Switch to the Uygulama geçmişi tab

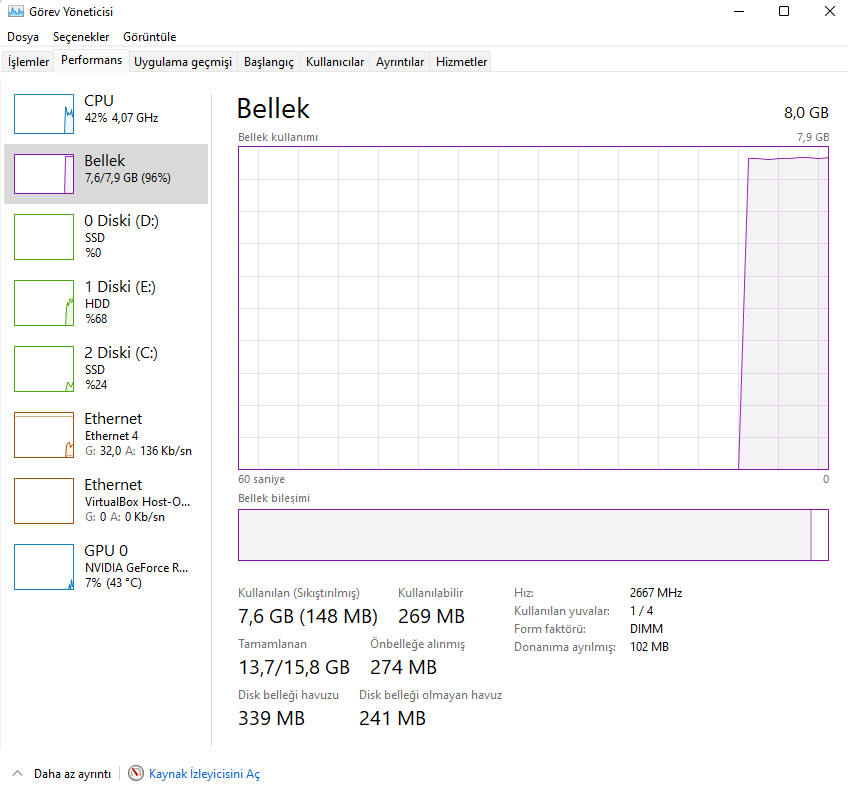183,62
